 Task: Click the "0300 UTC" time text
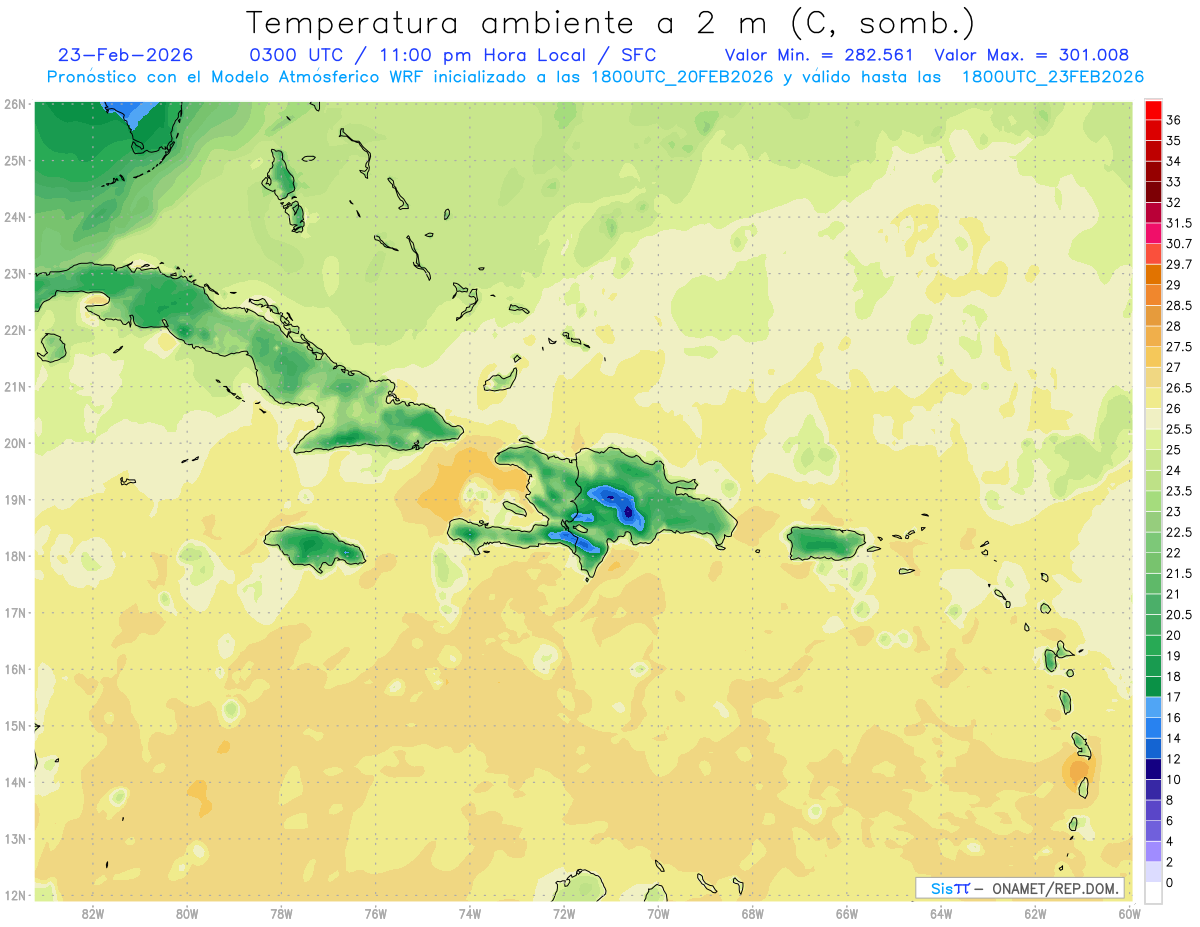(x=296, y=55)
